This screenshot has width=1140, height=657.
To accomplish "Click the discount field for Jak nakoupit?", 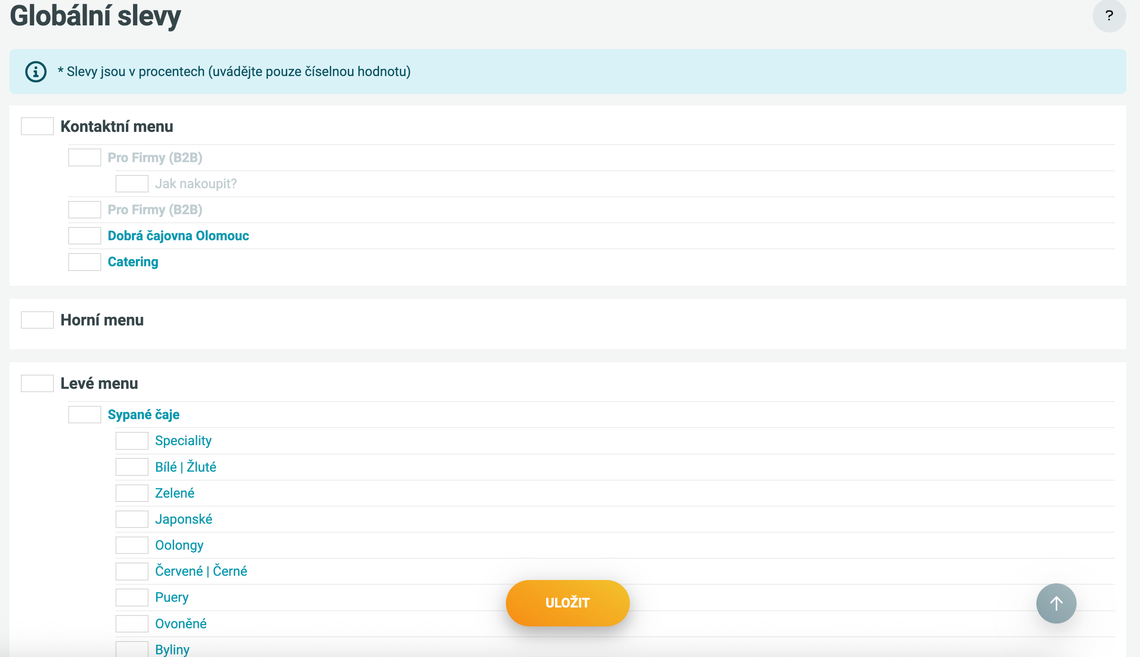I will 132,184.
